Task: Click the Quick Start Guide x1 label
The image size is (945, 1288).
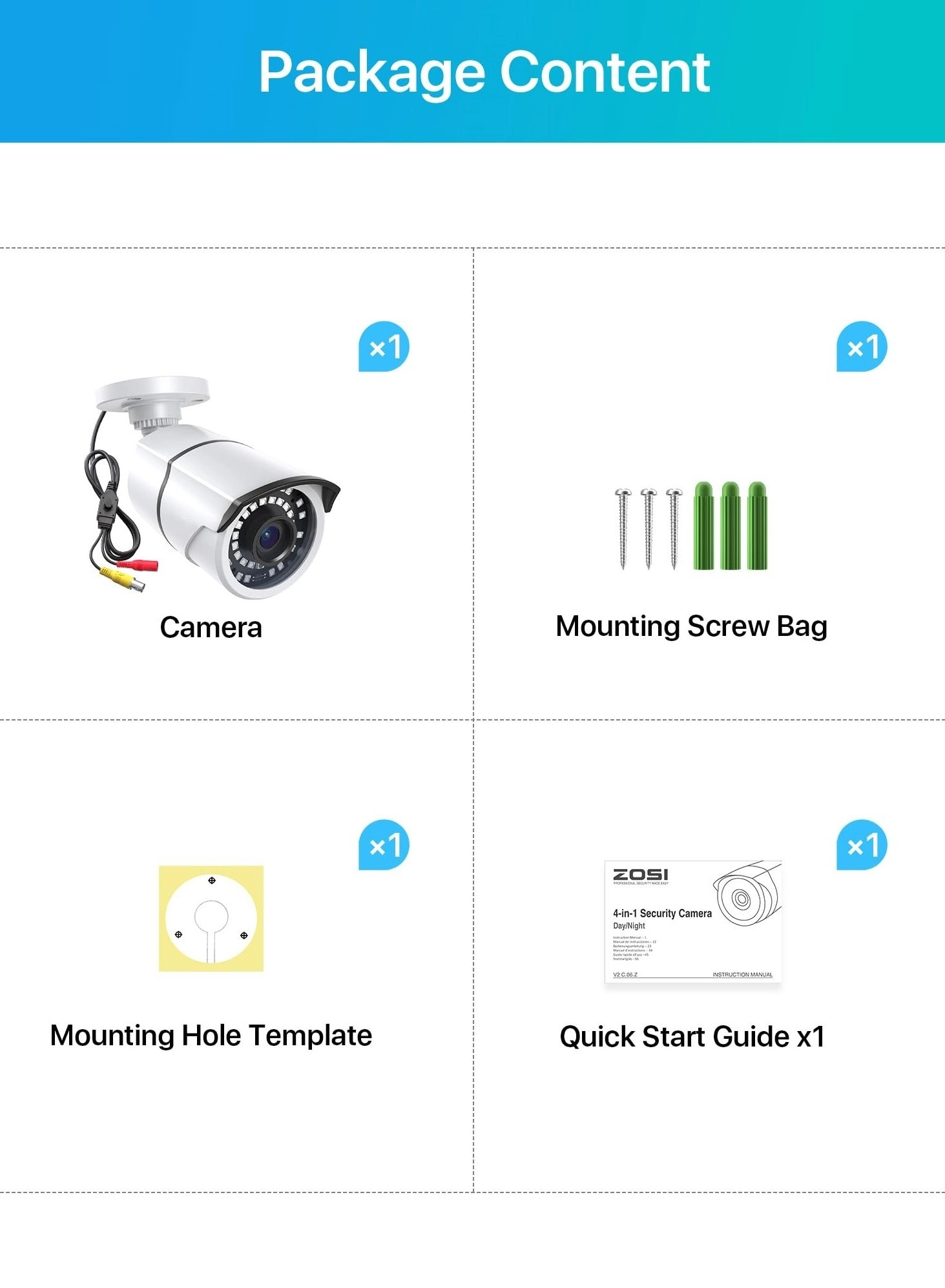Action: (692, 1037)
